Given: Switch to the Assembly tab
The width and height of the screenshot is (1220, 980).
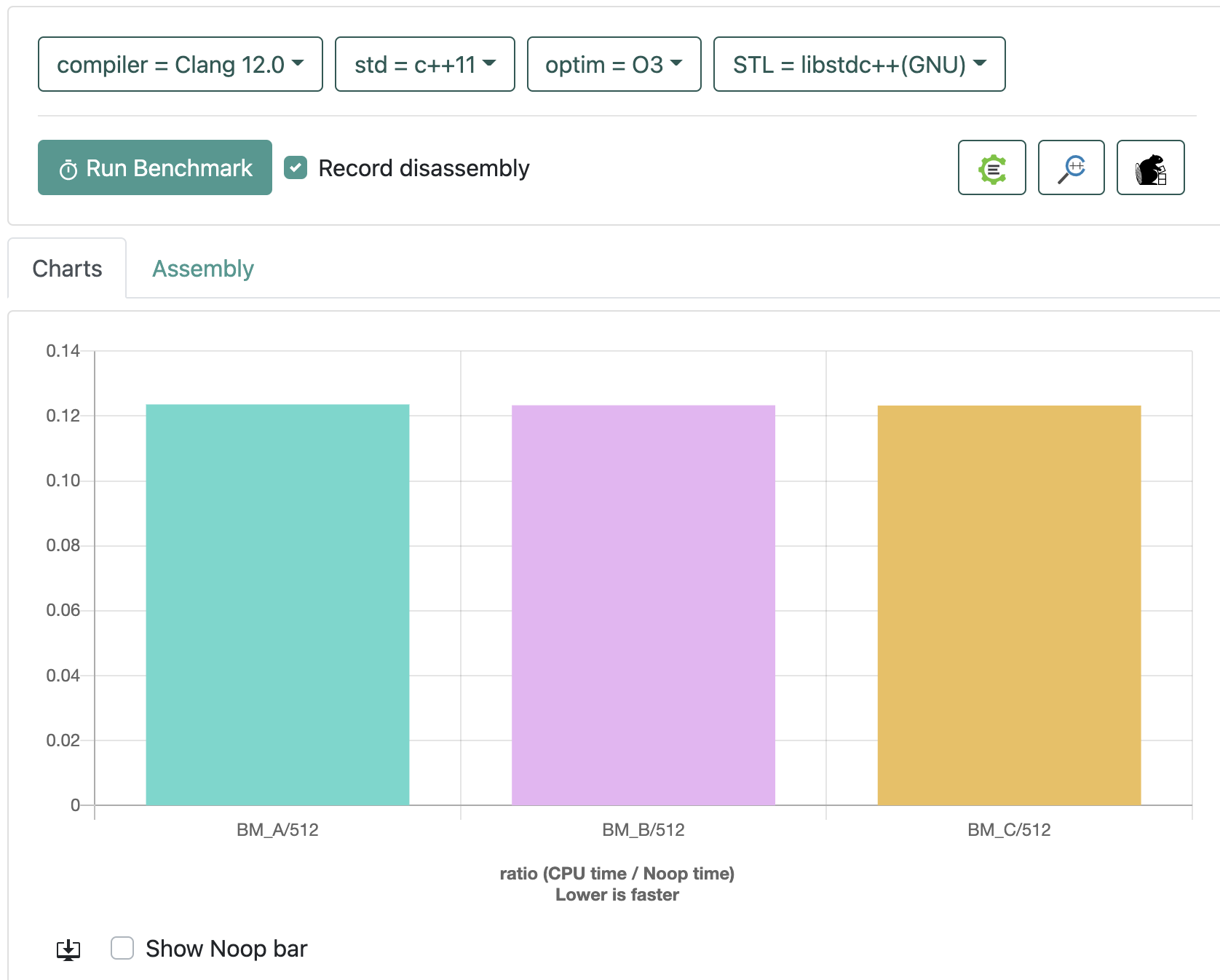Looking at the screenshot, I should 203,268.
